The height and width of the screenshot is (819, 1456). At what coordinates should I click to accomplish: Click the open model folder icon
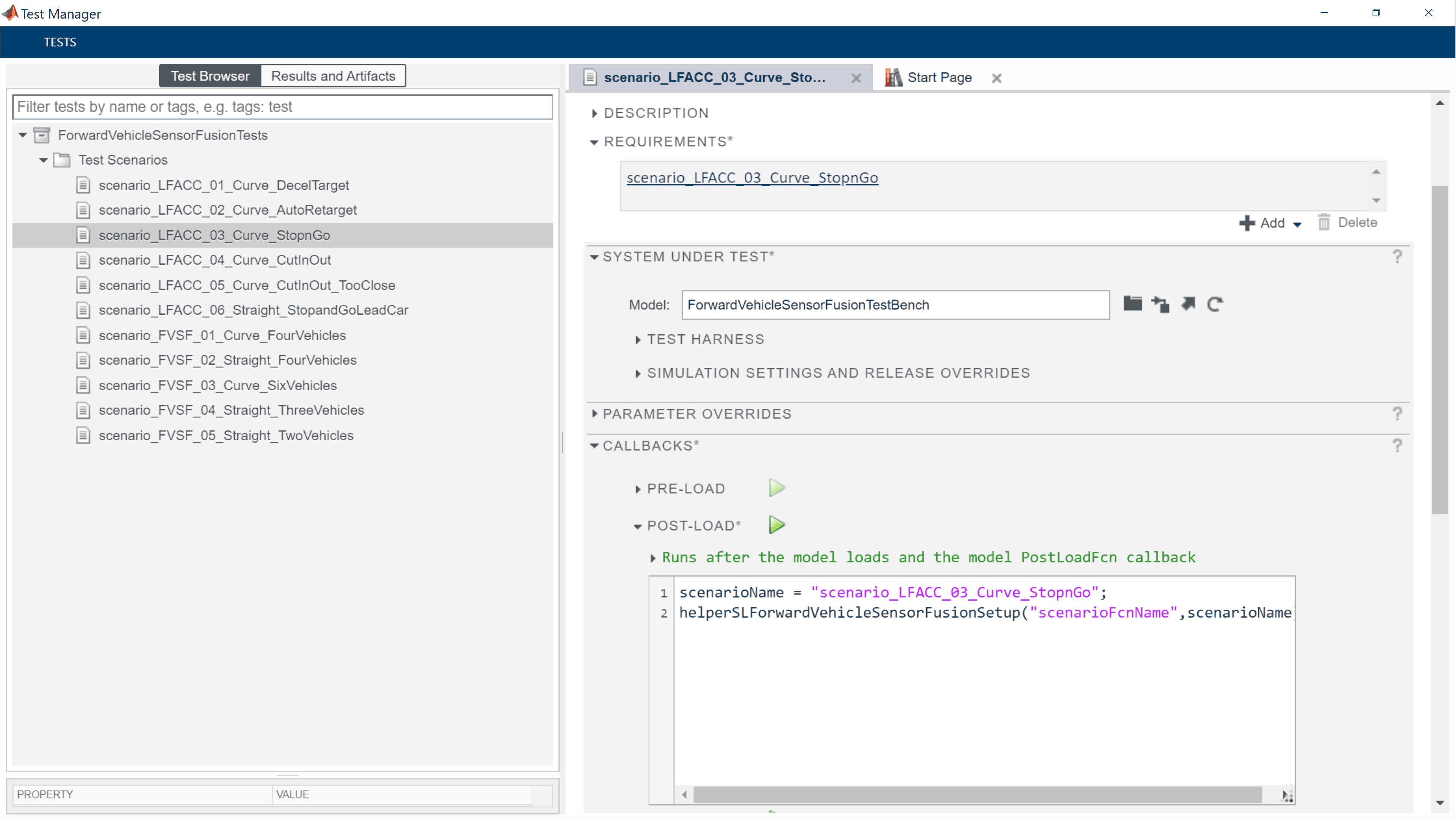click(x=1132, y=303)
